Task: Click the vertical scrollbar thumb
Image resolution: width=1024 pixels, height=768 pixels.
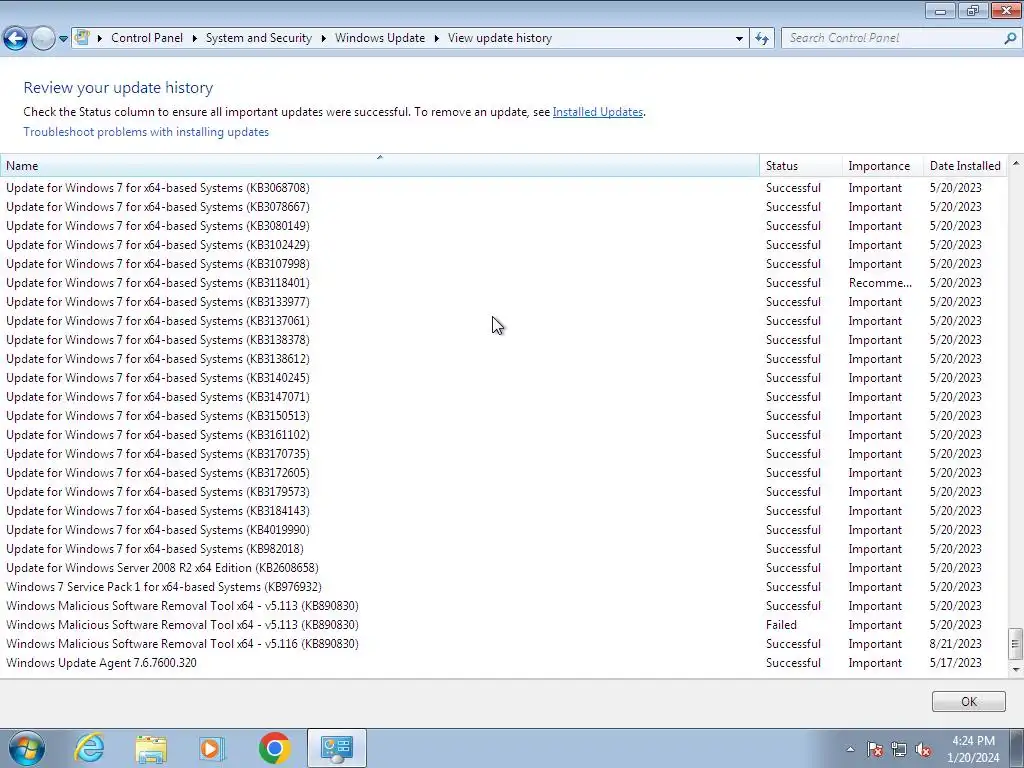Action: [1016, 643]
